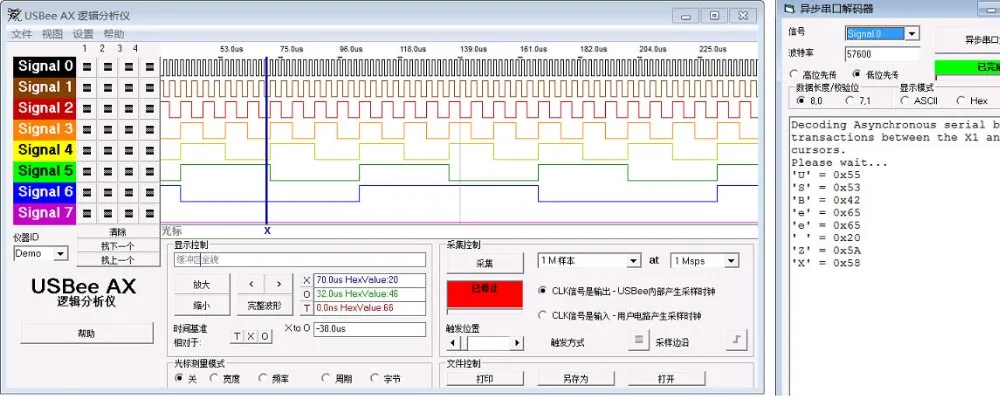1000x399 pixels.
Task: Click the 清除 clear button
Action: 118,232
